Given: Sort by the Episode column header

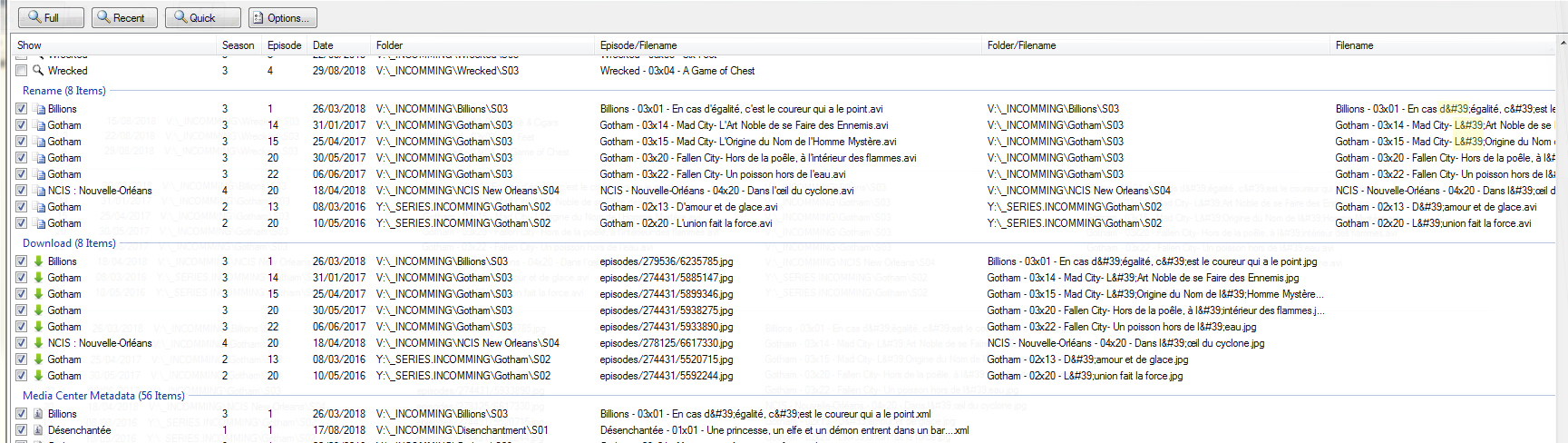Looking at the screenshot, I should click(x=286, y=45).
